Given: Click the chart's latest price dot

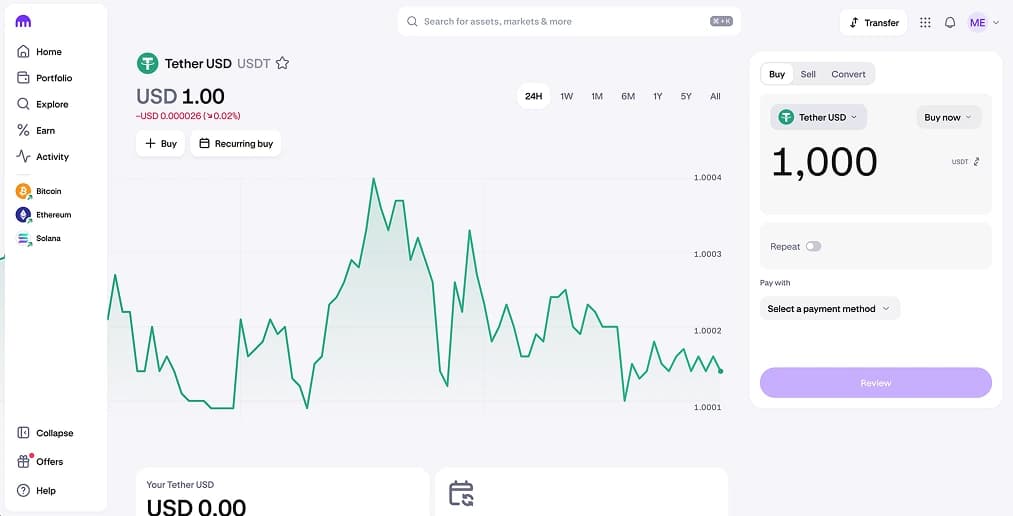Looking at the screenshot, I should (720, 371).
